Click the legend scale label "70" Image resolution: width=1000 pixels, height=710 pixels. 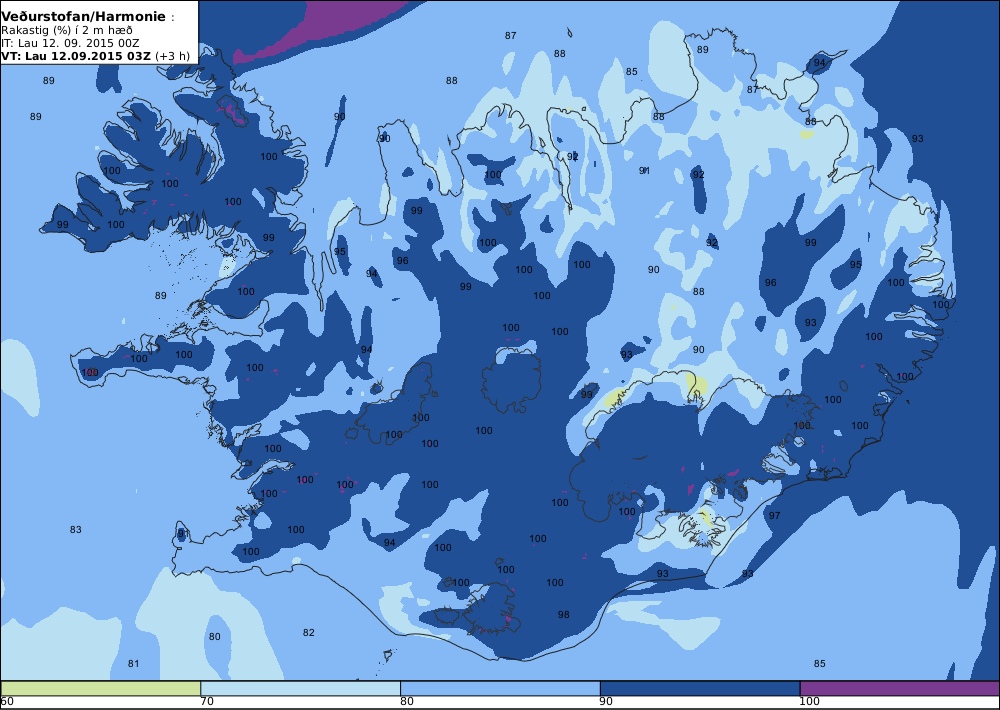click(207, 702)
